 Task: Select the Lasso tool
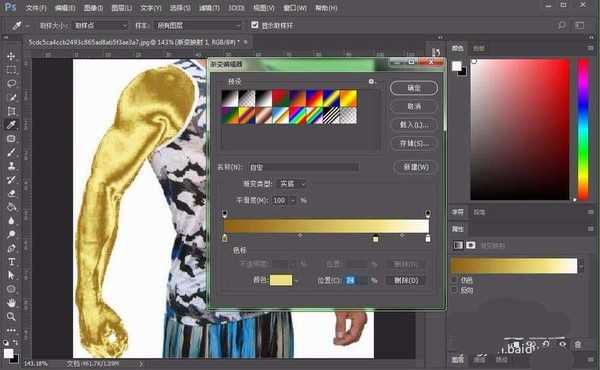[x=11, y=84]
